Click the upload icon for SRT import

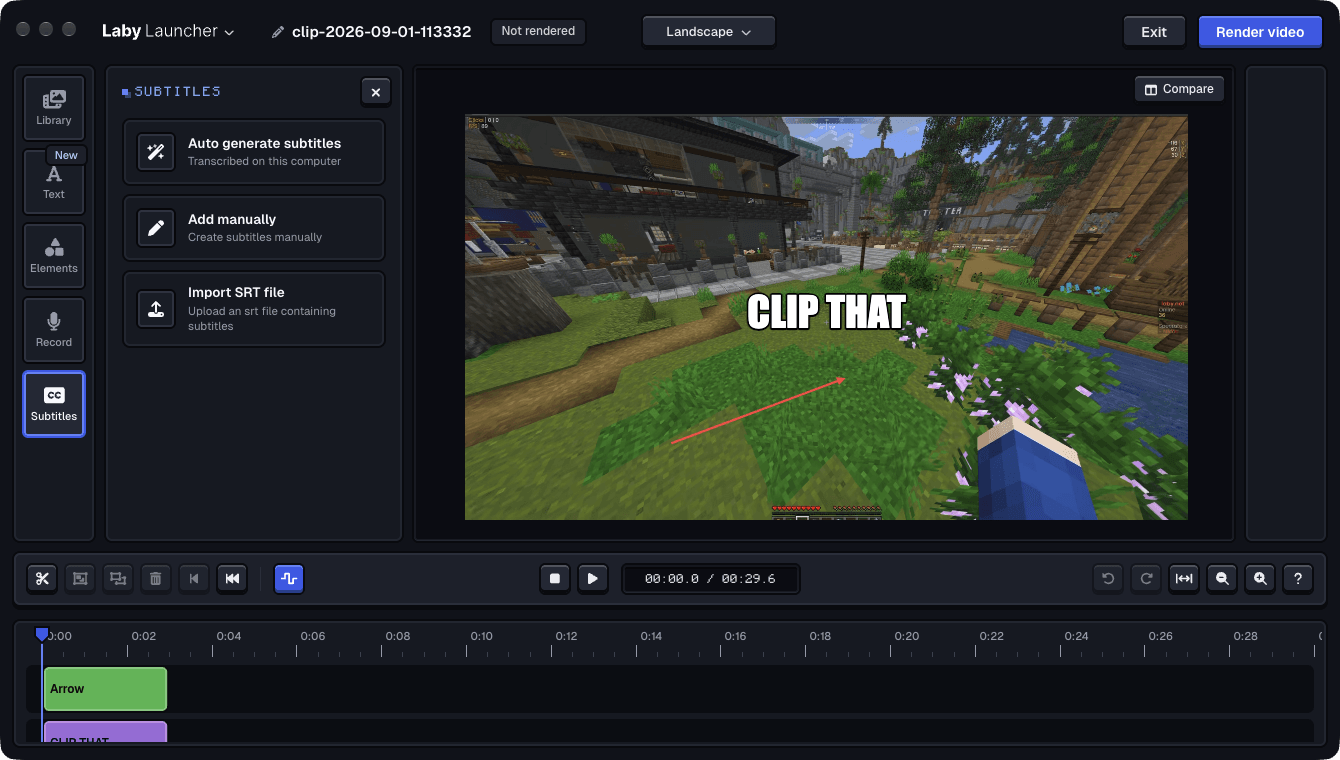(156, 309)
